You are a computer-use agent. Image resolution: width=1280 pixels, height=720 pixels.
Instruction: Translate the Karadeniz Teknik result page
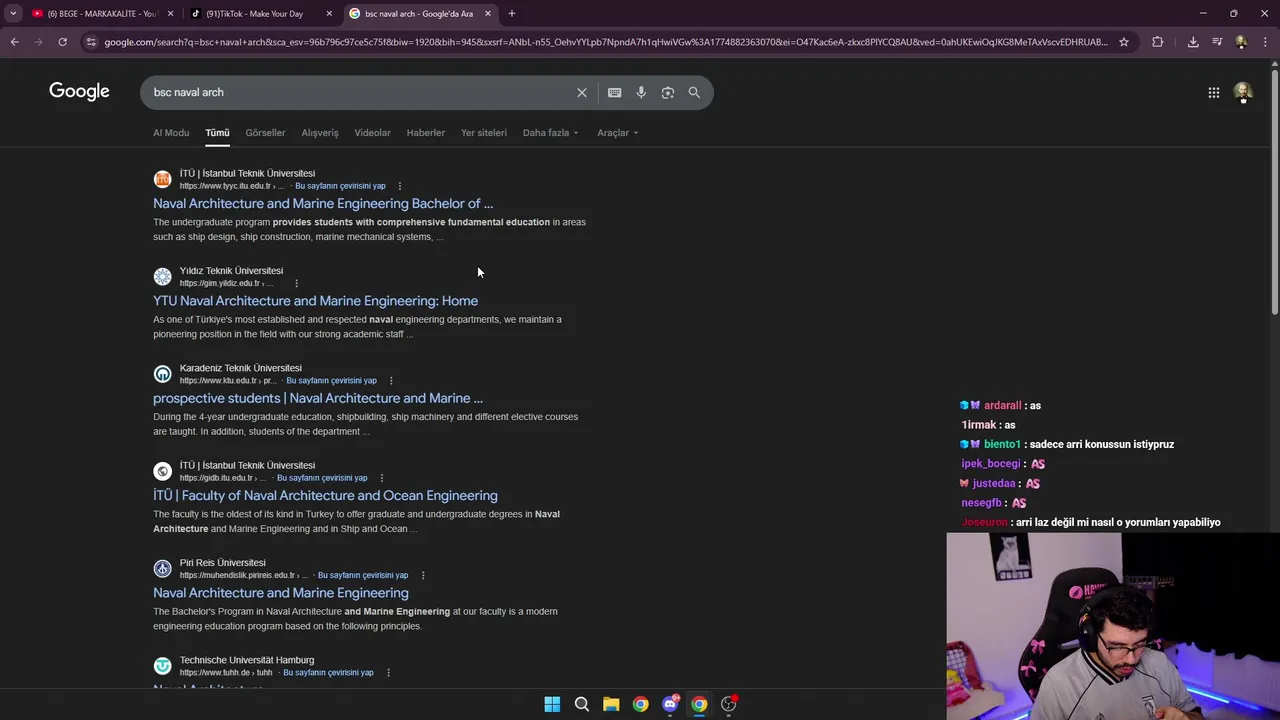point(332,381)
